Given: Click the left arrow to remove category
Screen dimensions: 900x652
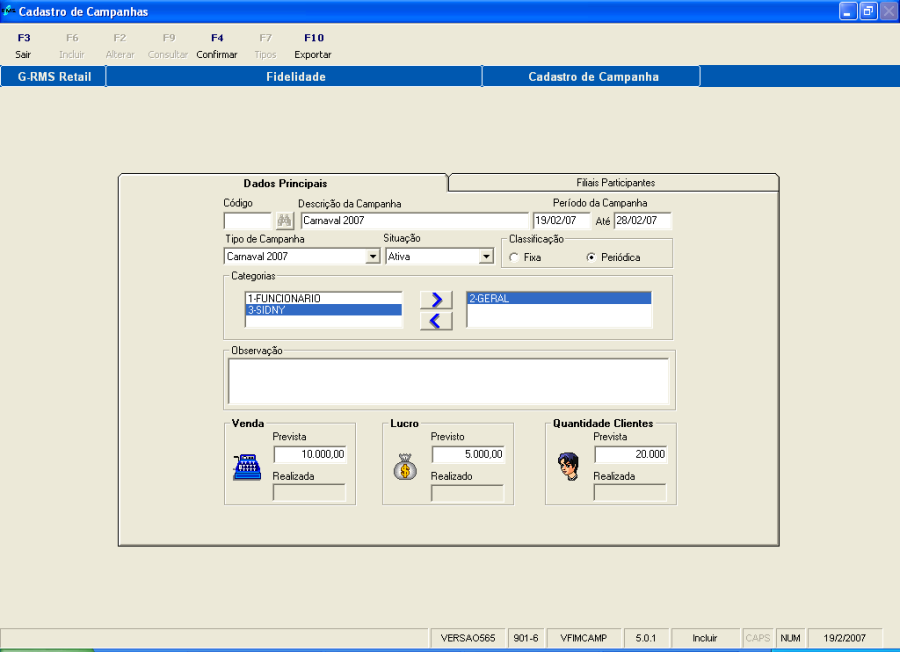Looking at the screenshot, I should pos(435,321).
